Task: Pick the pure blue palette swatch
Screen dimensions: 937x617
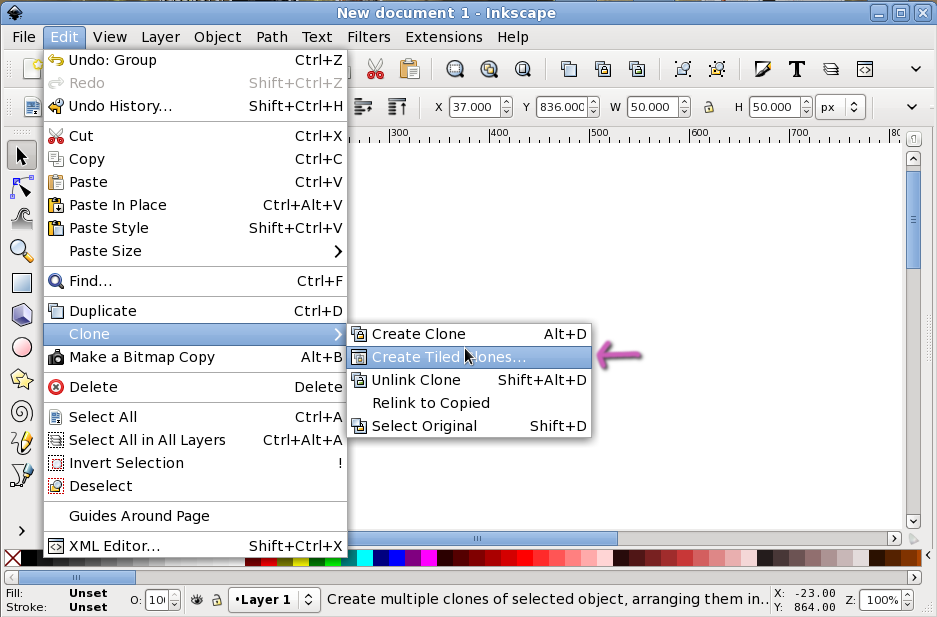Action: [x=397, y=558]
